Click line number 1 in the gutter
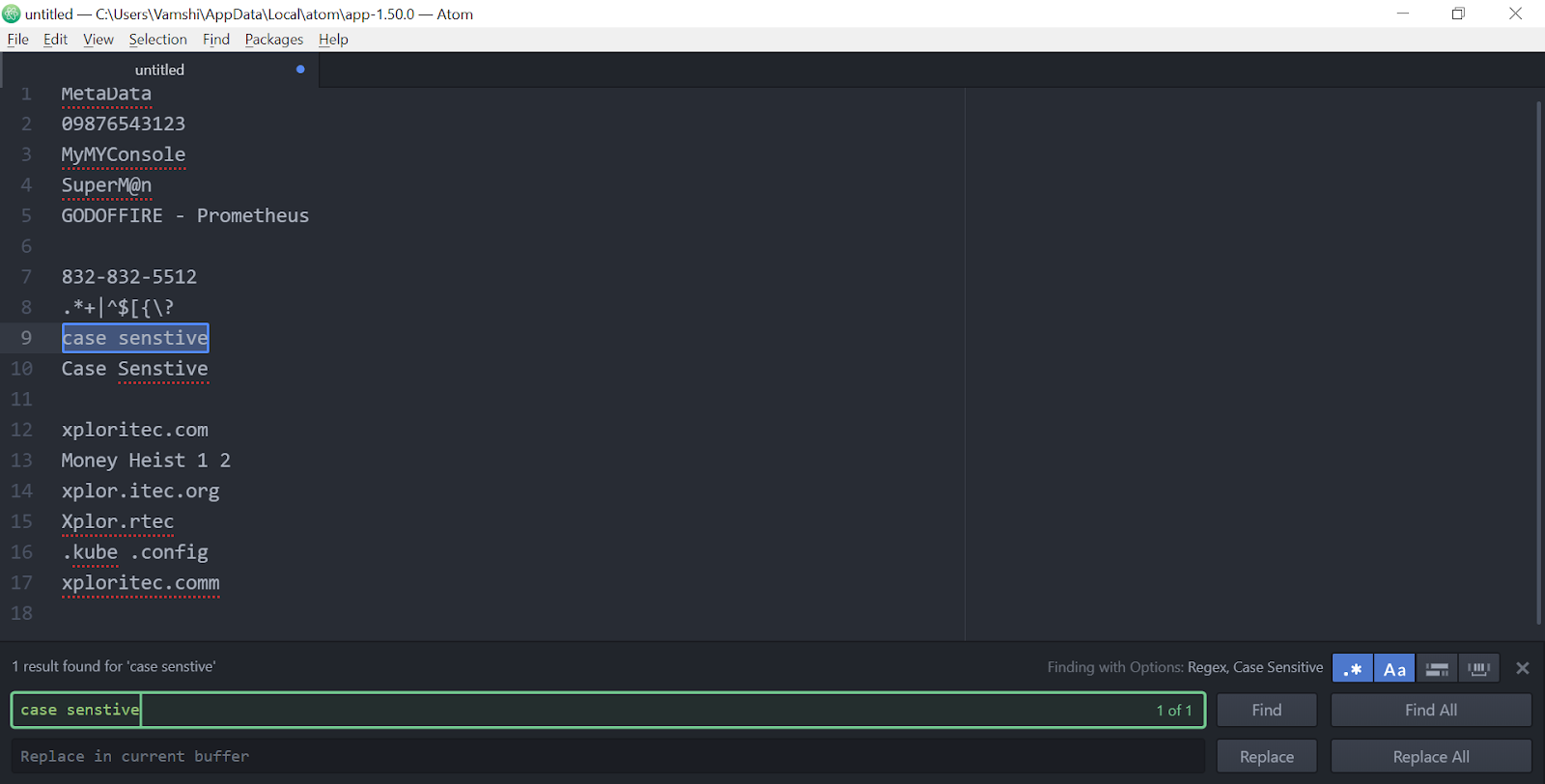1545x784 pixels. (x=26, y=94)
